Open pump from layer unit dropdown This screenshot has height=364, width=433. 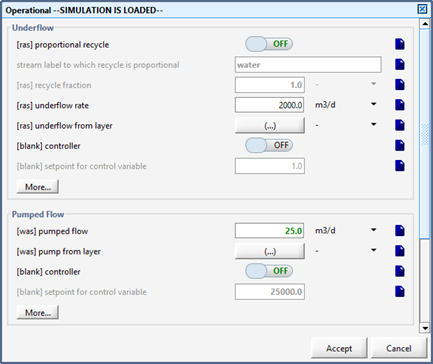pyautogui.click(x=374, y=250)
